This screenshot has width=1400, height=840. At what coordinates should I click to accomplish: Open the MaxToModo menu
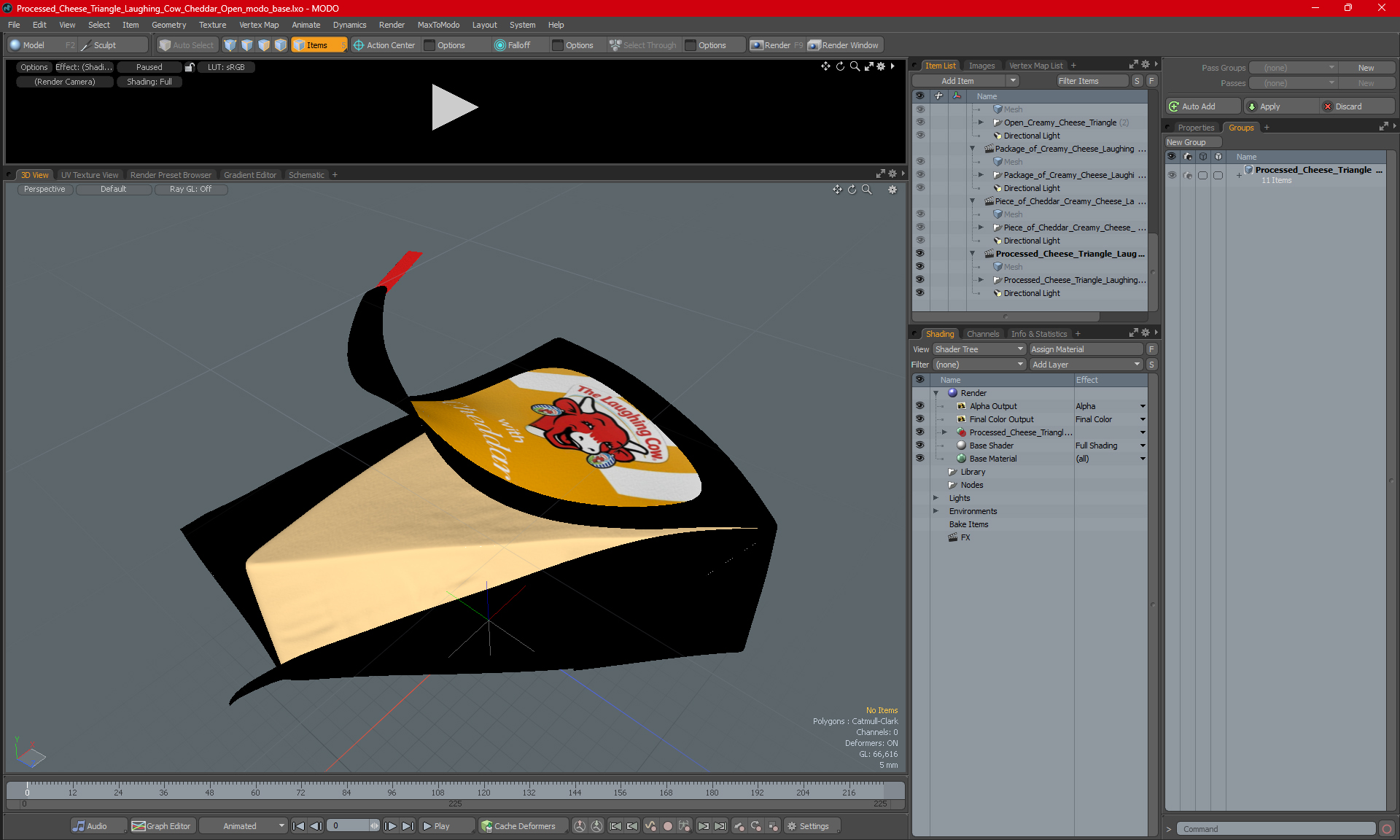(438, 25)
